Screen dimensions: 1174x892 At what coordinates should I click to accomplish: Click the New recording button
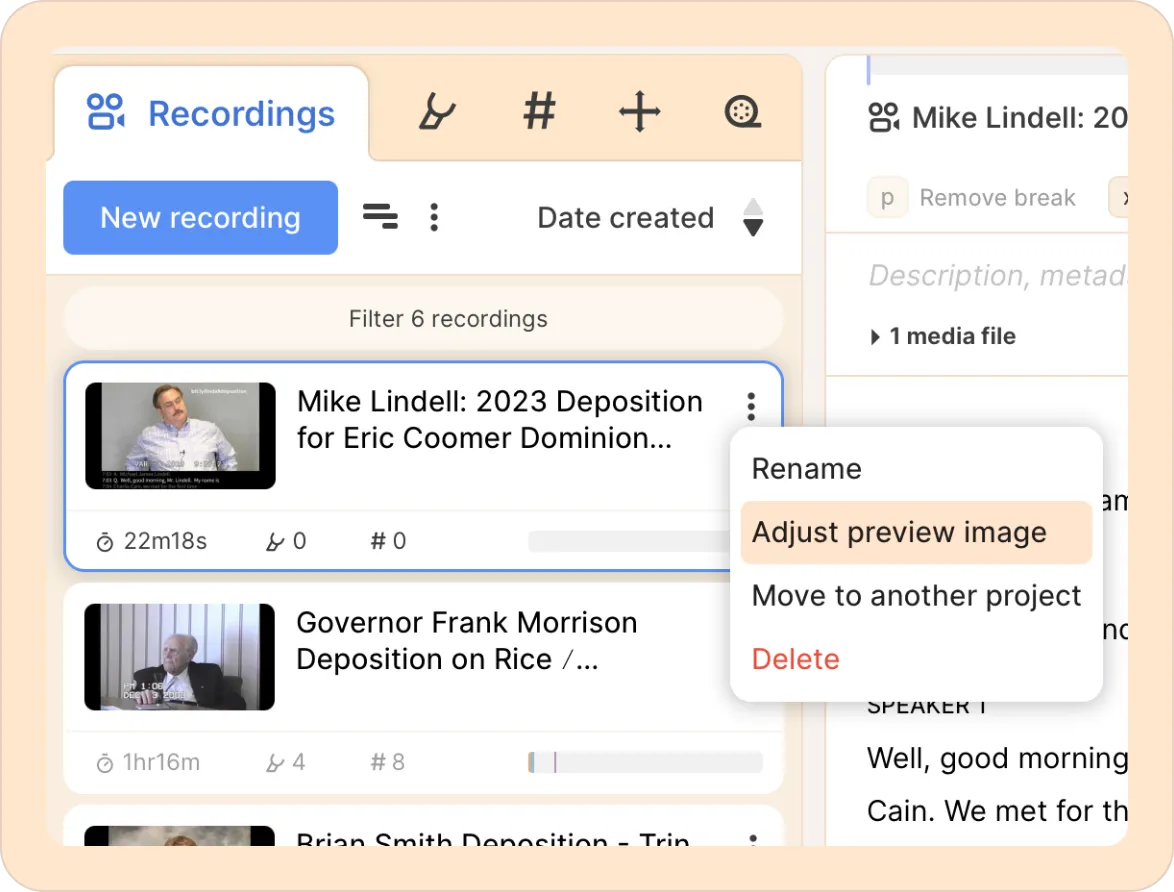pyautogui.click(x=201, y=218)
